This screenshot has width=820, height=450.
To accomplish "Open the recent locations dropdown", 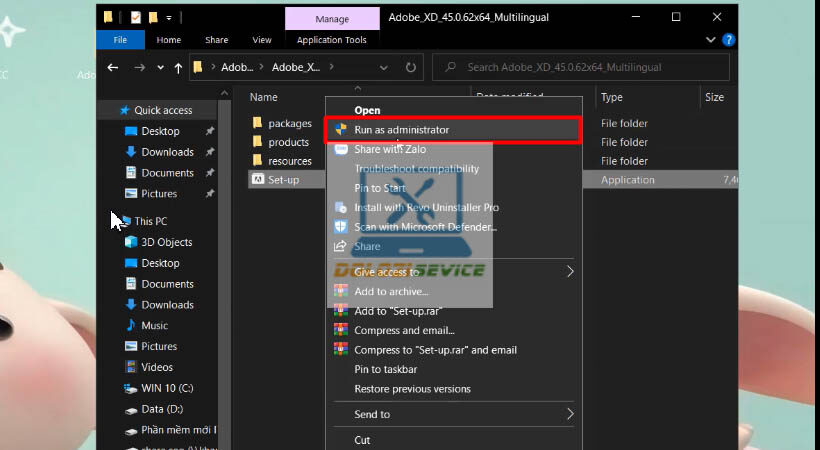I will pyautogui.click(x=161, y=68).
